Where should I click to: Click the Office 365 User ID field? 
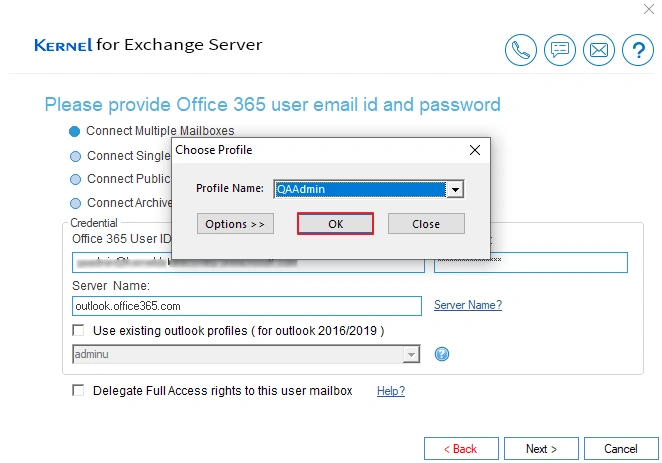tap(248, 263)
